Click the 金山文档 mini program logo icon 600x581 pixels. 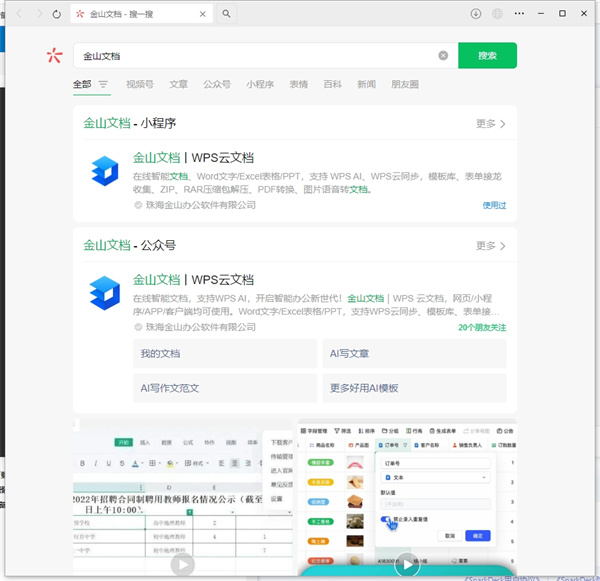click(105, 171)
